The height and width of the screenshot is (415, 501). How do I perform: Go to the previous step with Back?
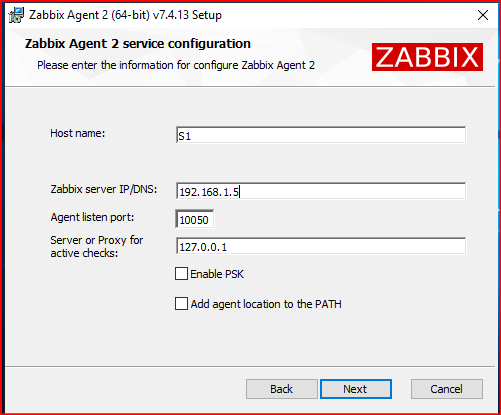282,389
